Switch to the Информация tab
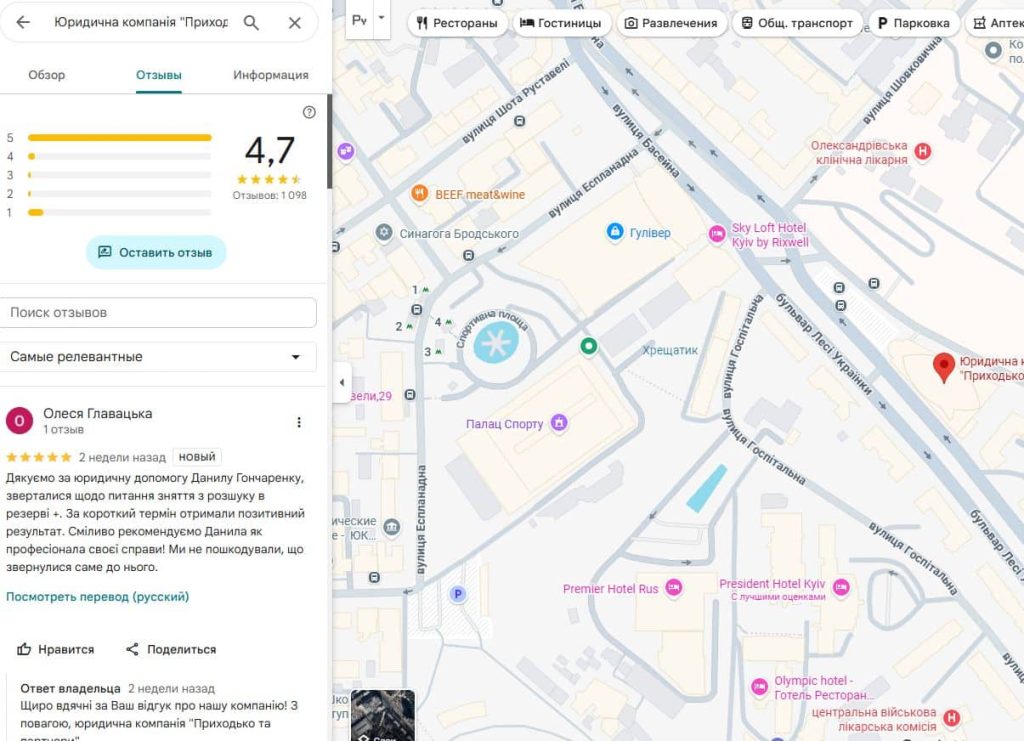Image resolution: width=1024 pixels, height=741 pixels. 270,75
